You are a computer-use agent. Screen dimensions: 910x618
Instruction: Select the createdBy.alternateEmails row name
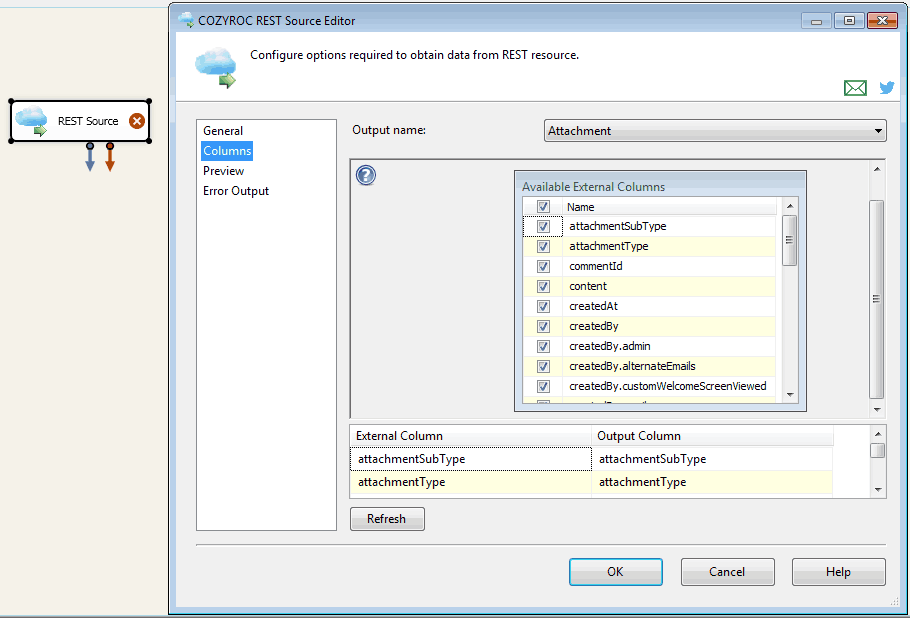pyautogui.click(x=632, y=366)
